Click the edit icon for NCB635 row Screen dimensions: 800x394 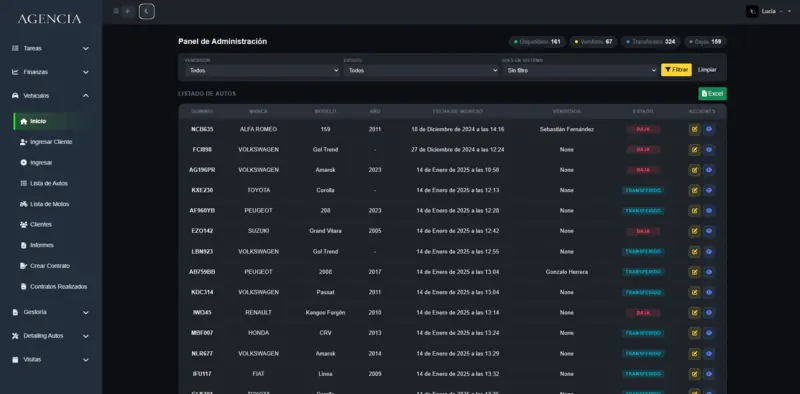tap(694, 129)
